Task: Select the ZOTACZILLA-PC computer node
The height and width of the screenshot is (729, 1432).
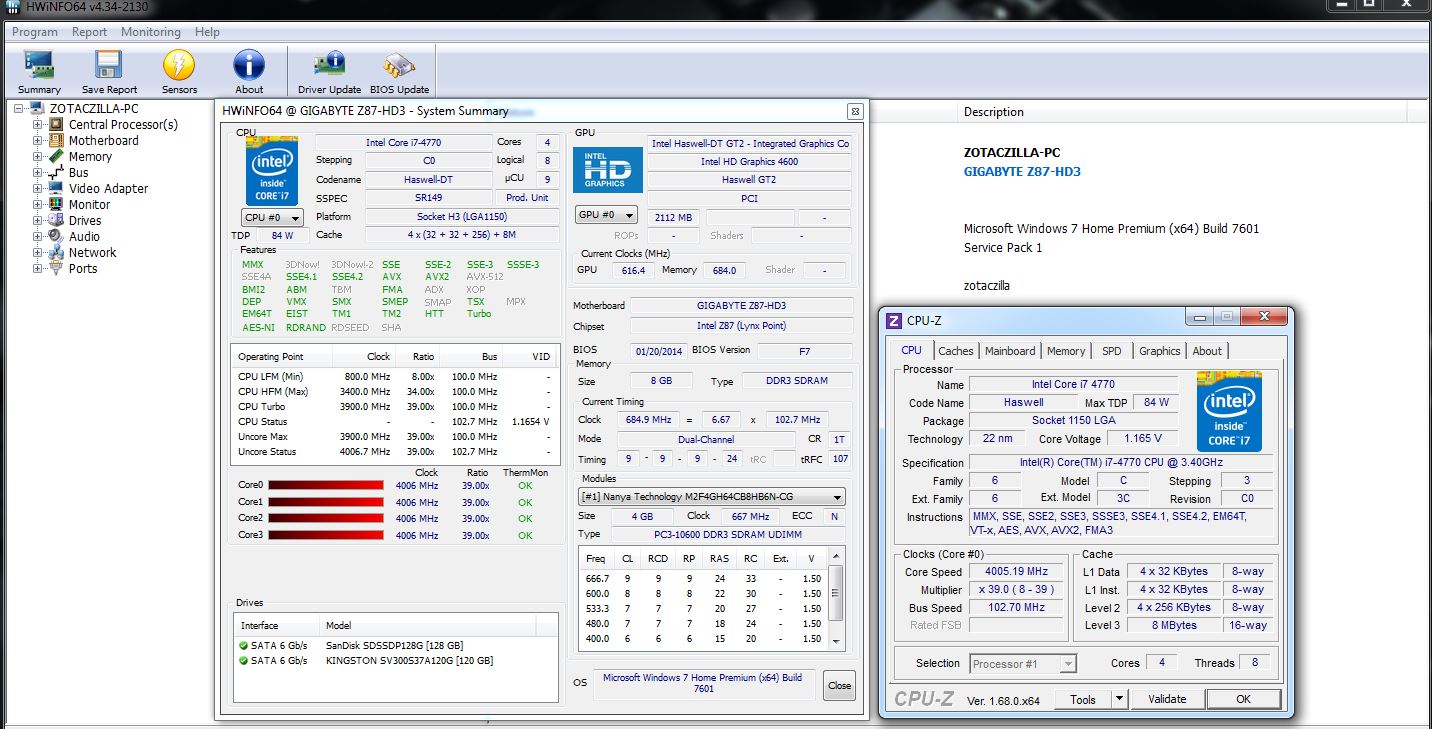Action: click(94, 109)
